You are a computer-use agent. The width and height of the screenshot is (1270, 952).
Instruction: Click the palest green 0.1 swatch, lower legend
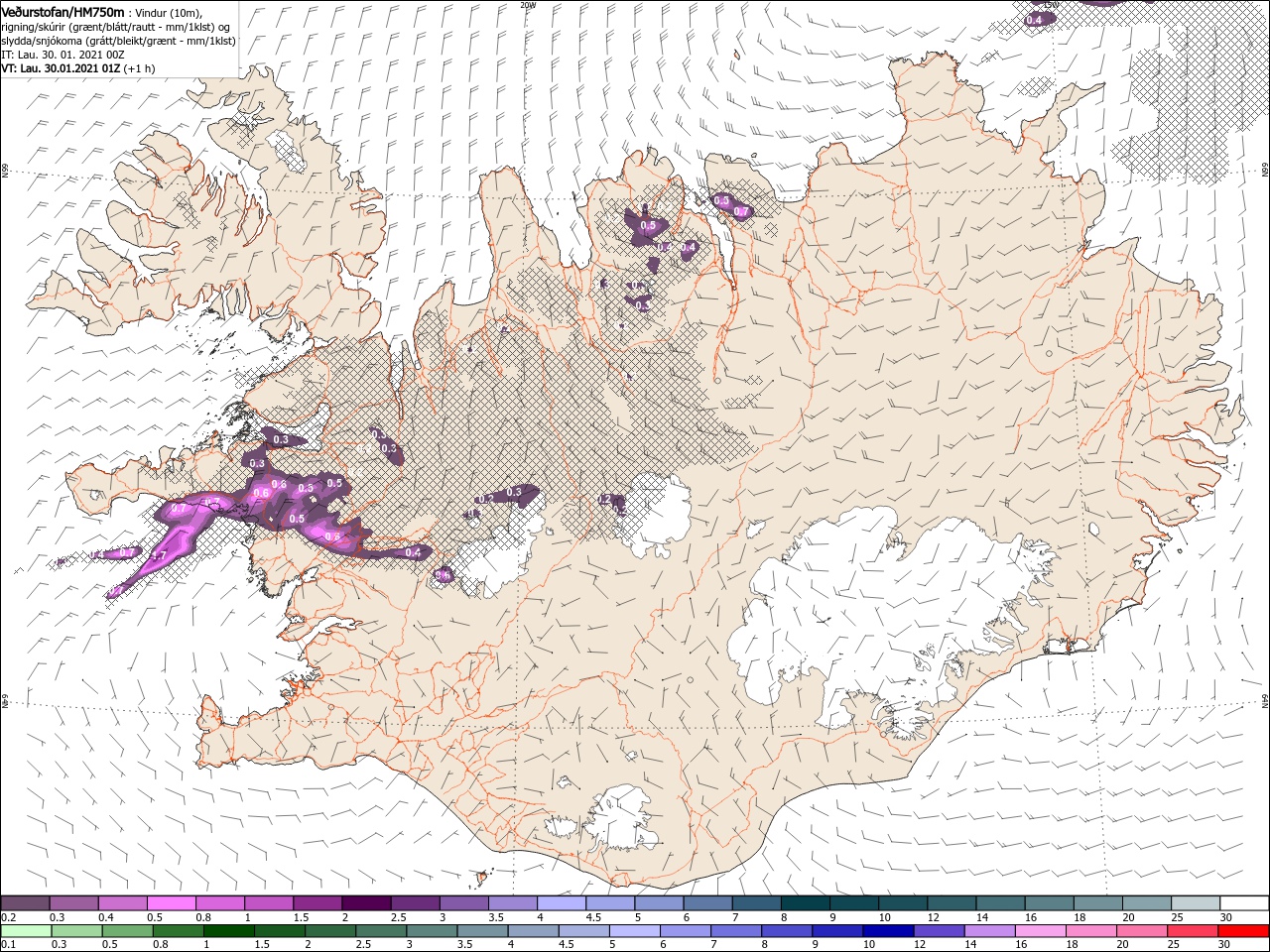coord(27,931)
